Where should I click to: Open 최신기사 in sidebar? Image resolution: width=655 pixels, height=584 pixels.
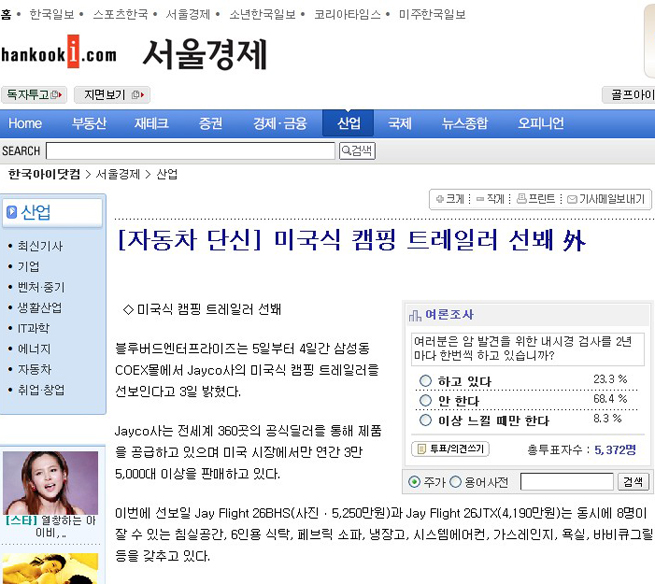point(40,246)
